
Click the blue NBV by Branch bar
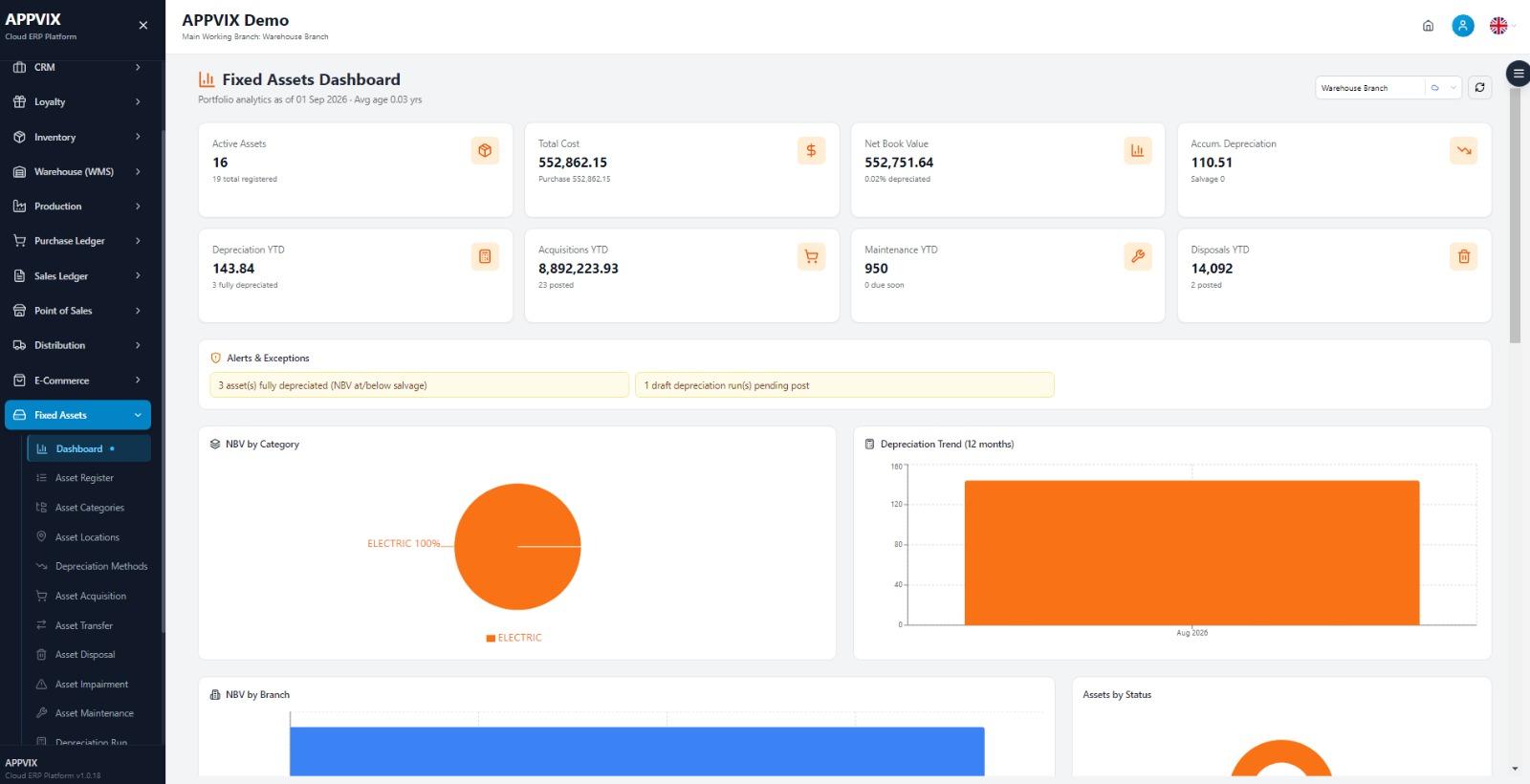point(637,751)
